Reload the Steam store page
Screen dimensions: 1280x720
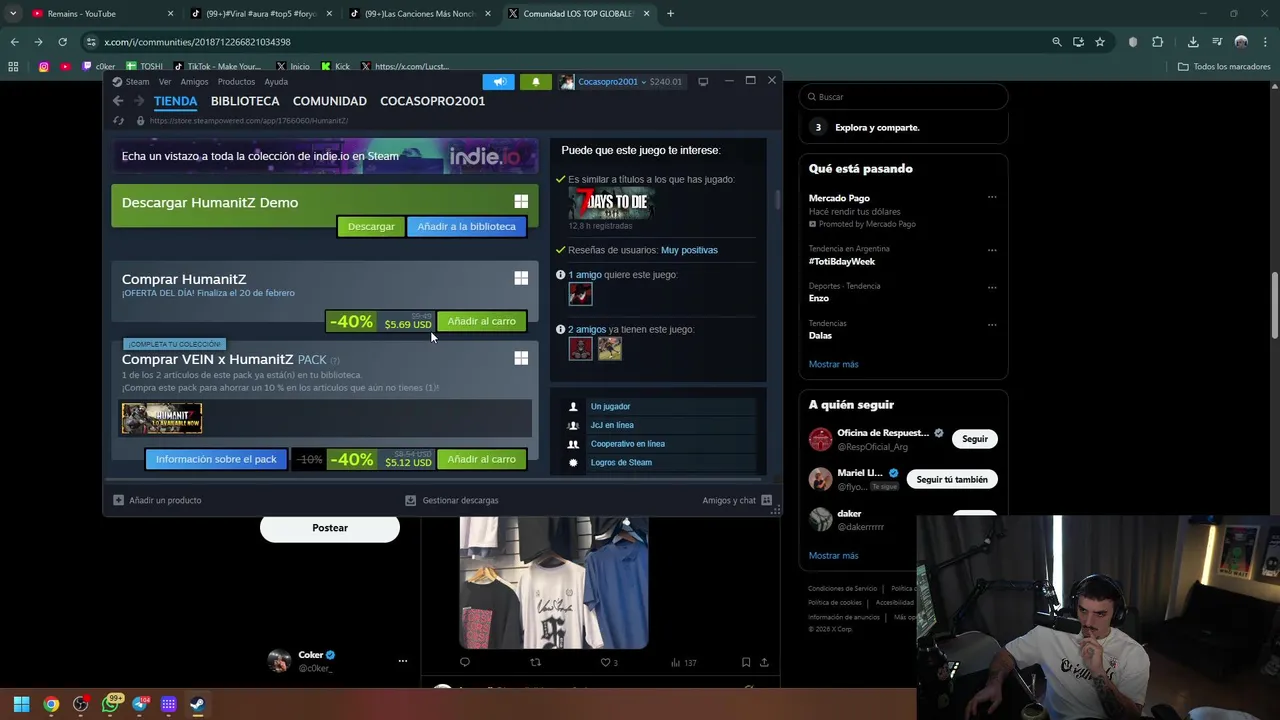point(118,121)
